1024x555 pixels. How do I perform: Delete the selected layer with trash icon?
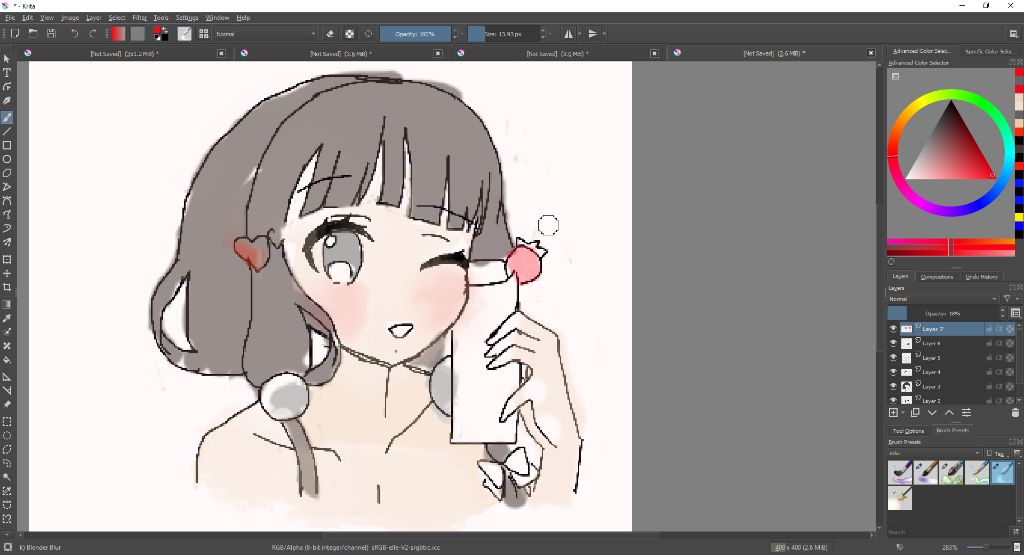point(1015,413)
